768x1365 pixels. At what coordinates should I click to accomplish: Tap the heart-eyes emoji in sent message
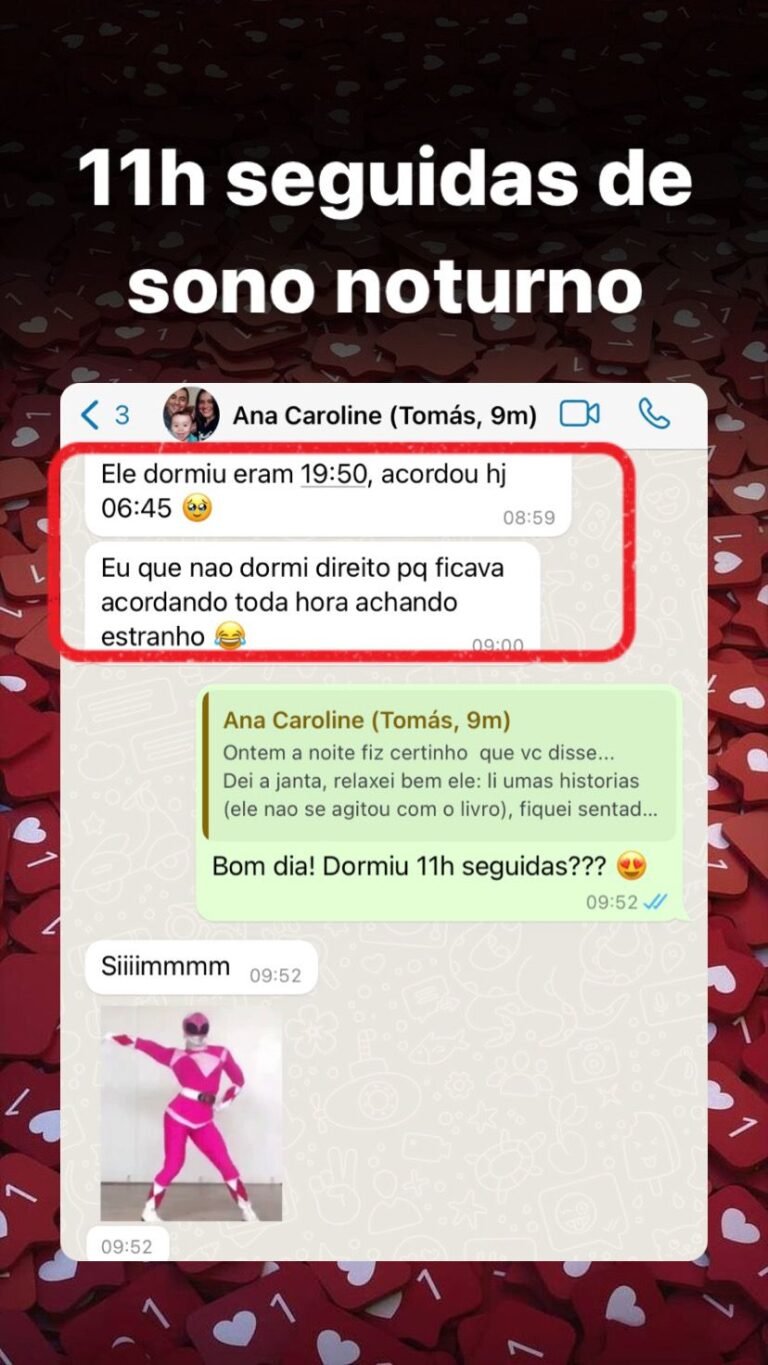coord(631,866)
